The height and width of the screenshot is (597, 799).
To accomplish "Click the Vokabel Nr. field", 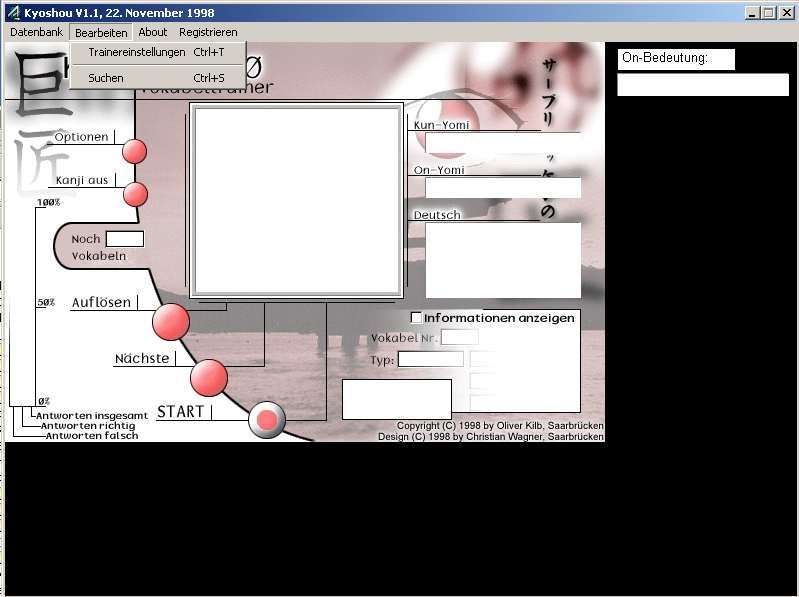I will pyautogui.click(x=459, y=338).
